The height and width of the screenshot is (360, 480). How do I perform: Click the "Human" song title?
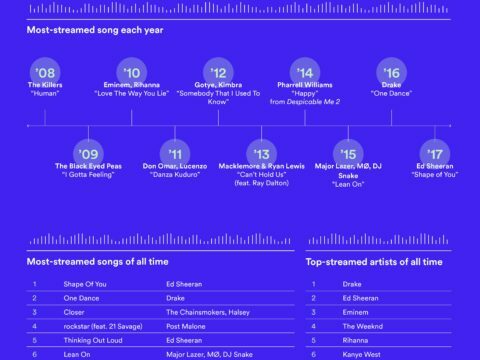[45, 93]
